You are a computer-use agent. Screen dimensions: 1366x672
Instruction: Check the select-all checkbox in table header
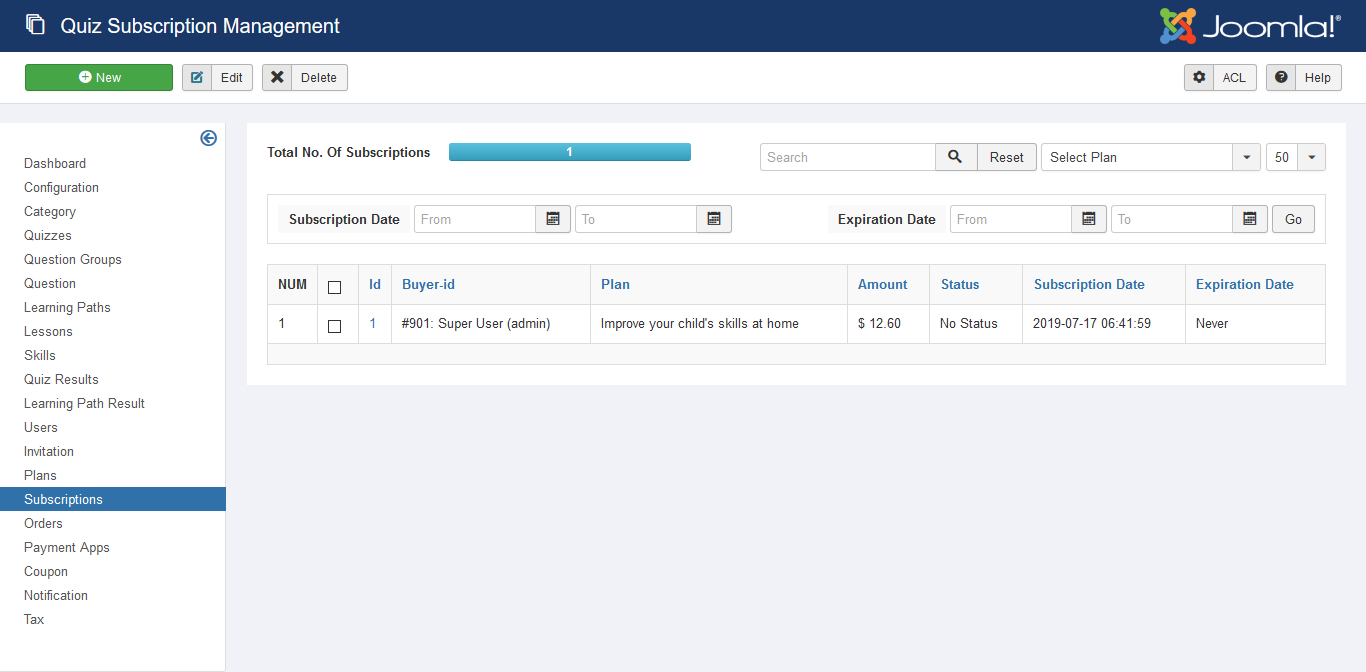335,287
